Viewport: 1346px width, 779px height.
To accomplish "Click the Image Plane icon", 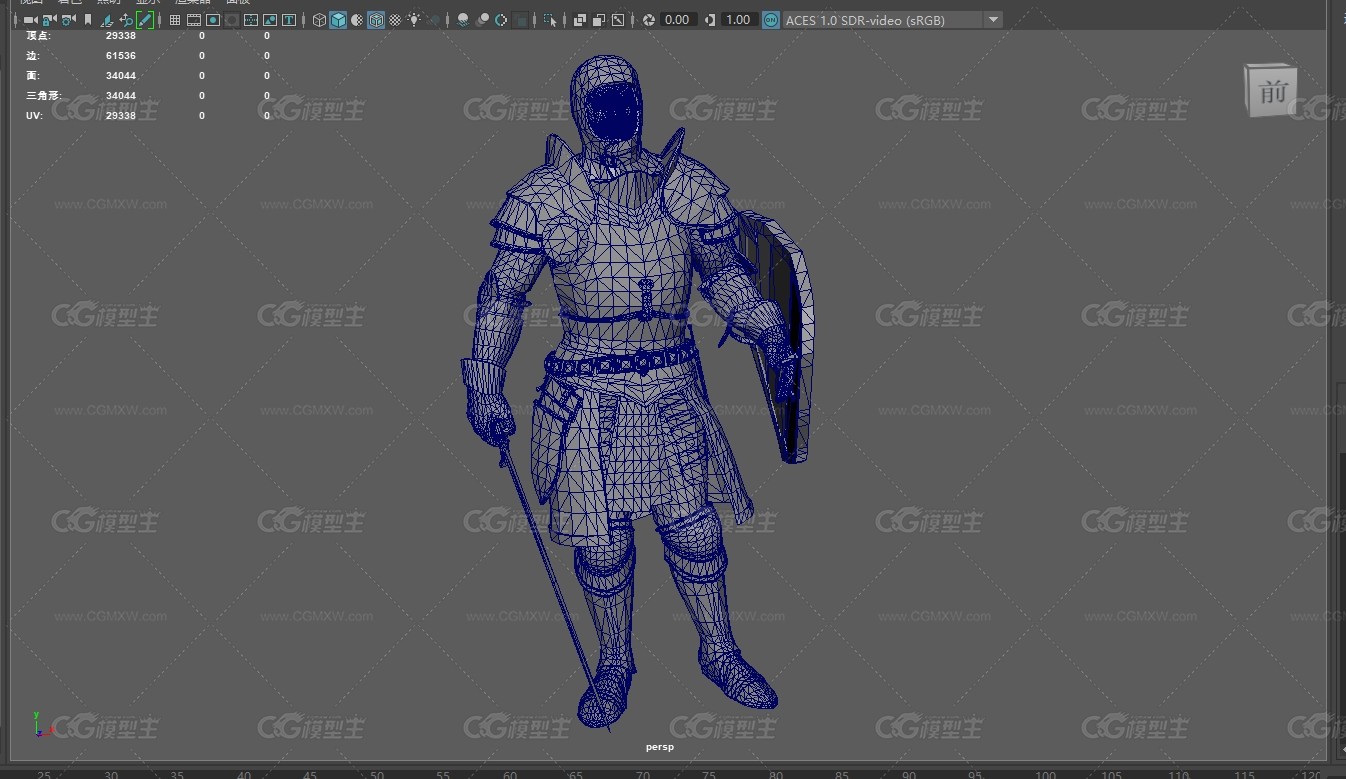I will click(107, 20).
